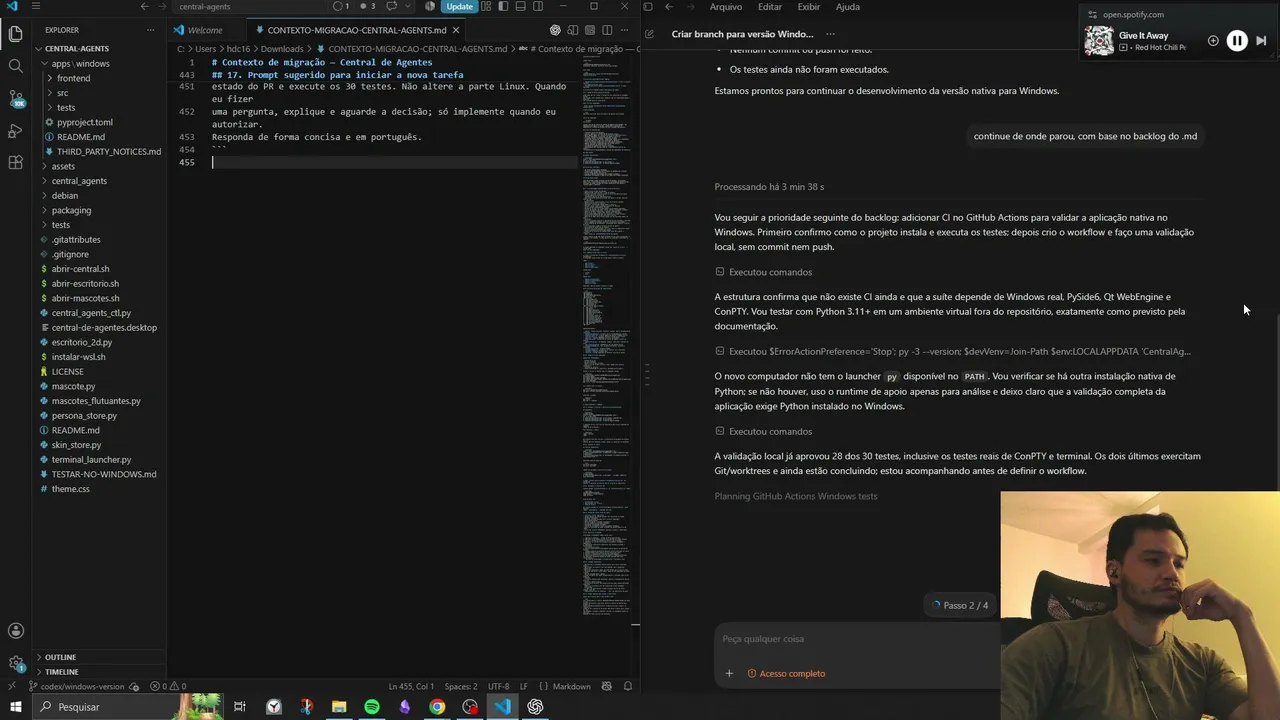Open the Exibir menu
Viewport: 1280px width, 720px height.
[x=809, y=7]
